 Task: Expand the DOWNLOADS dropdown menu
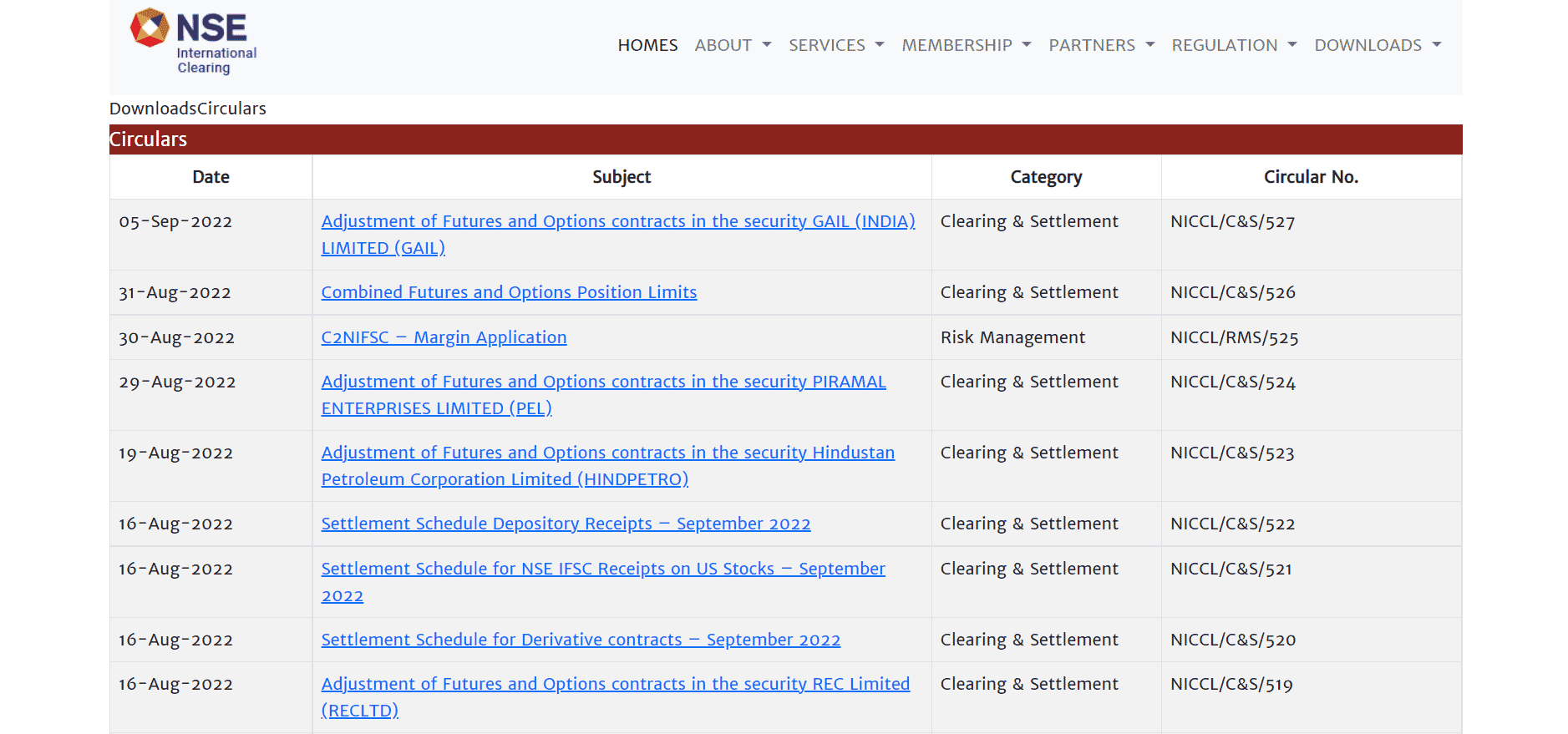point(1378,45)
